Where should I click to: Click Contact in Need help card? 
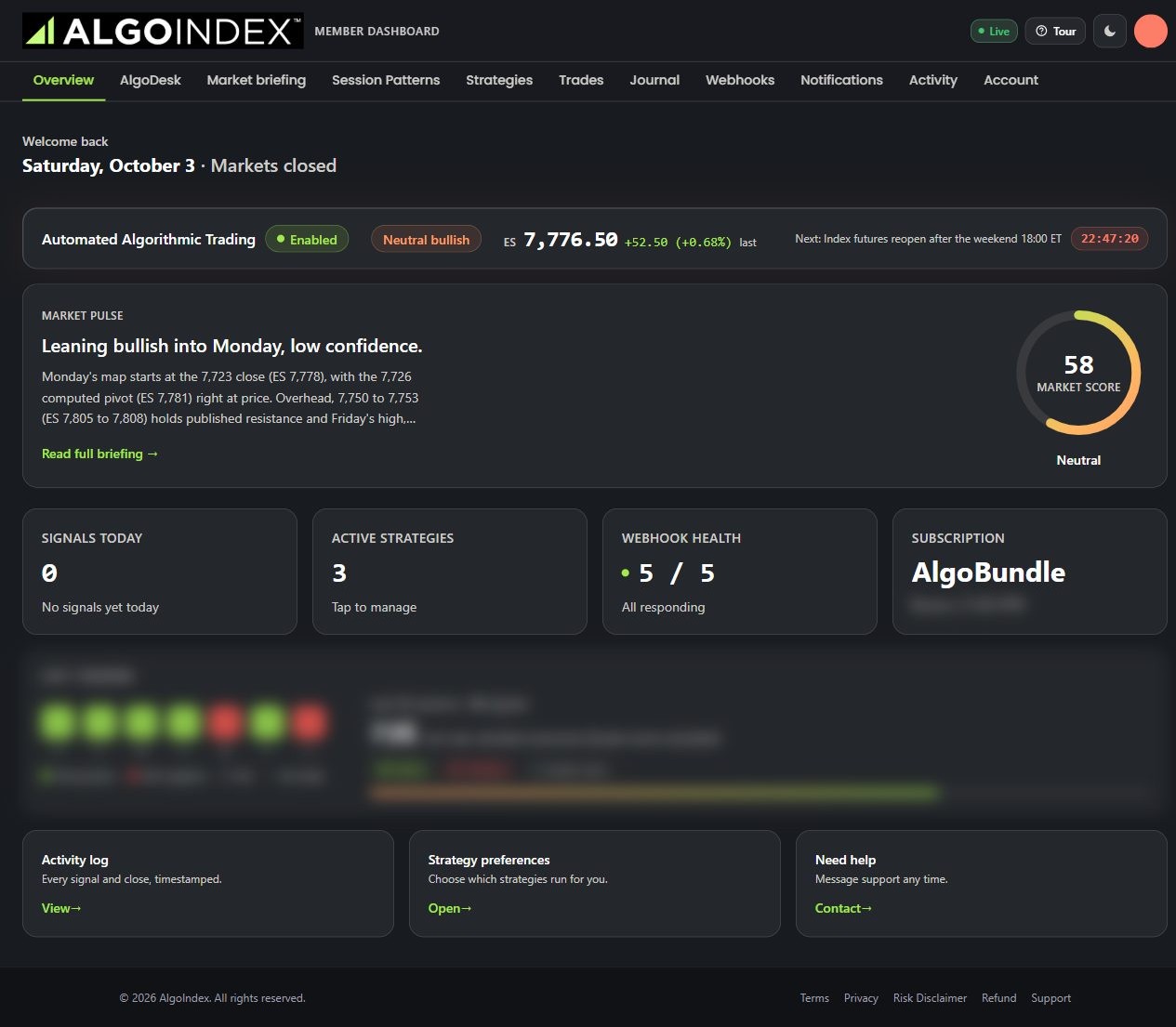click(x=843, y=908)
